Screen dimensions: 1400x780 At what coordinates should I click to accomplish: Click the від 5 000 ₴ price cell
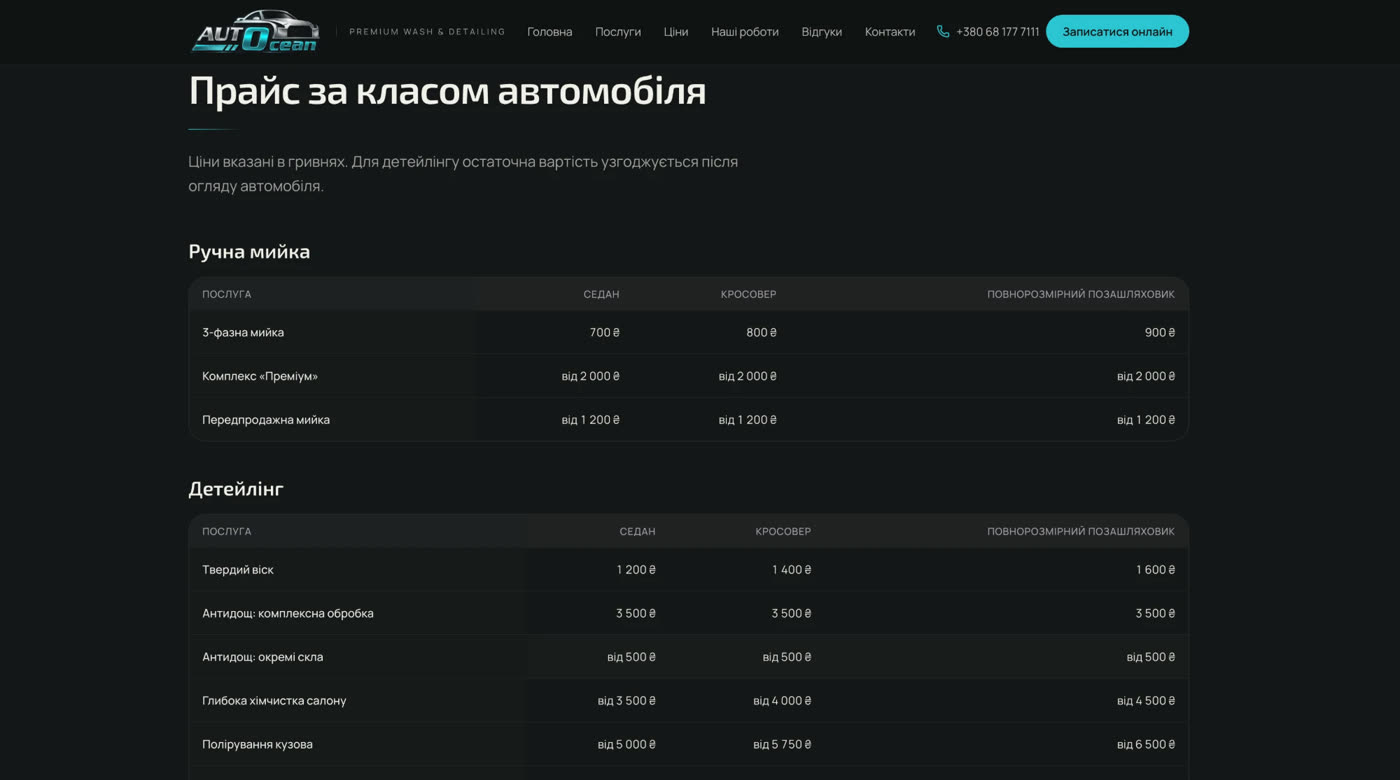627,744
